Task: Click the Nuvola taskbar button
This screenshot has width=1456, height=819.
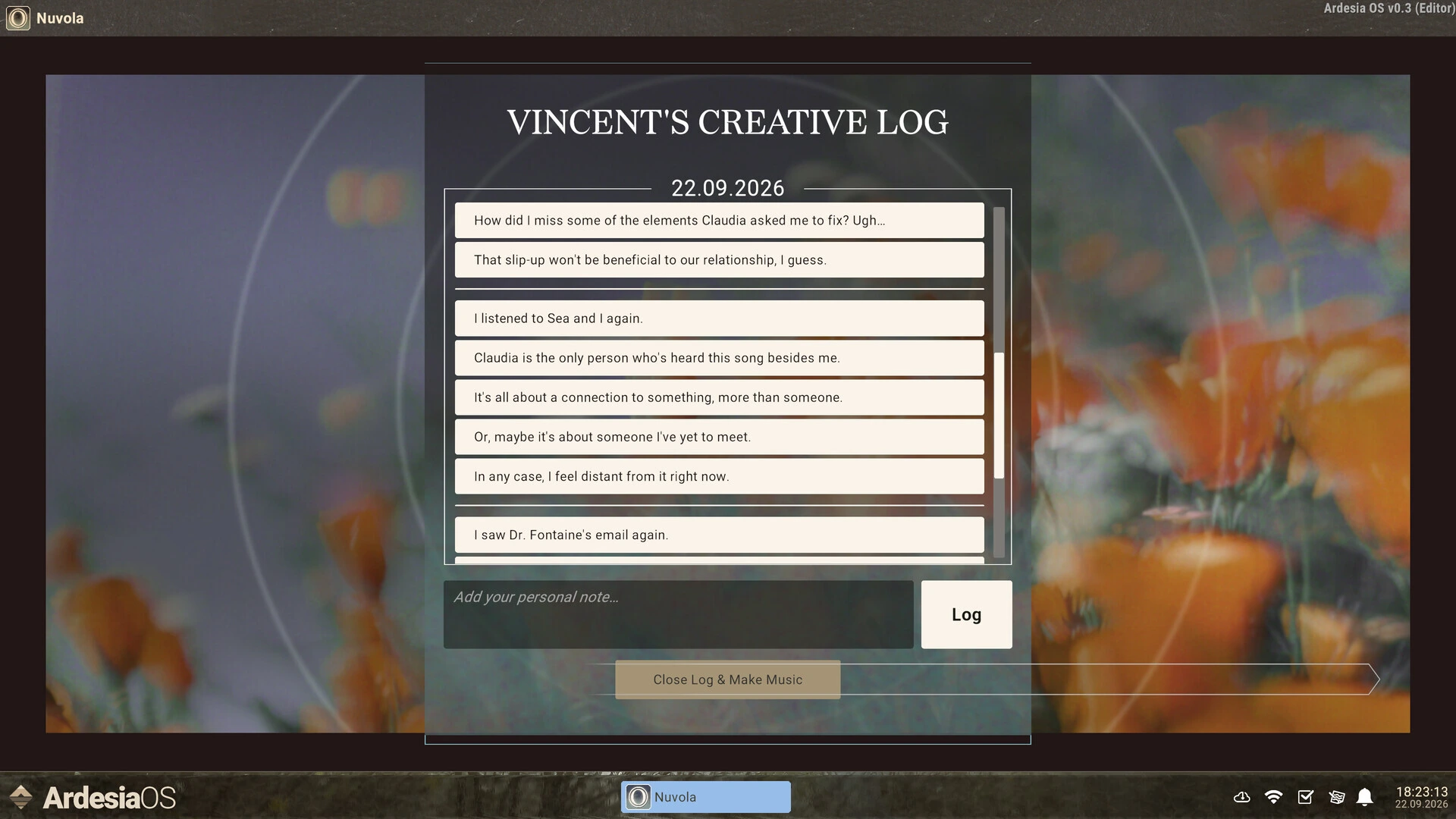Action: pyautogui.click(x=705, y=797)
